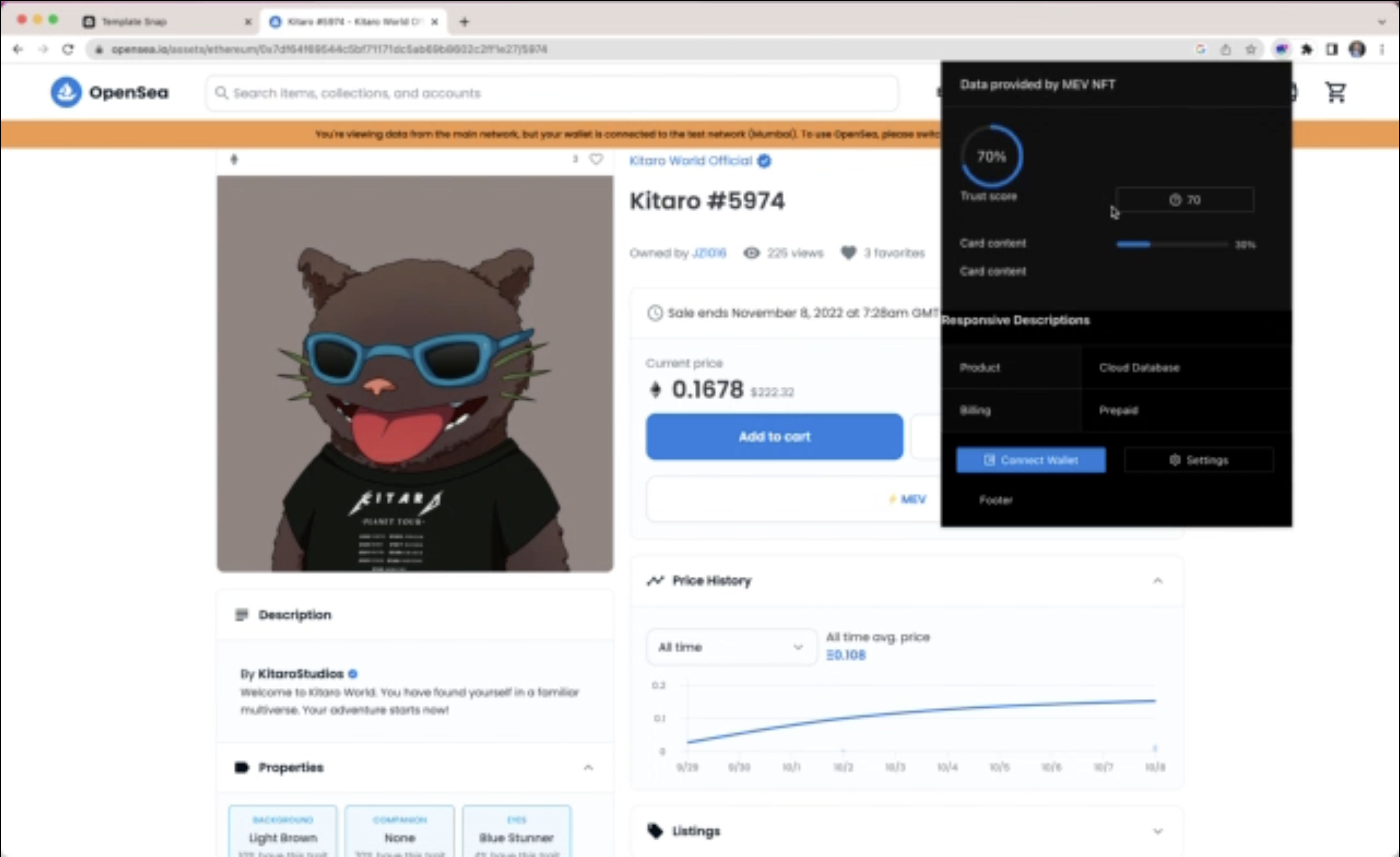Screen dimensions: 1400x857
Task: Select the Background Light Brown property card
Action: coord(282,831)
